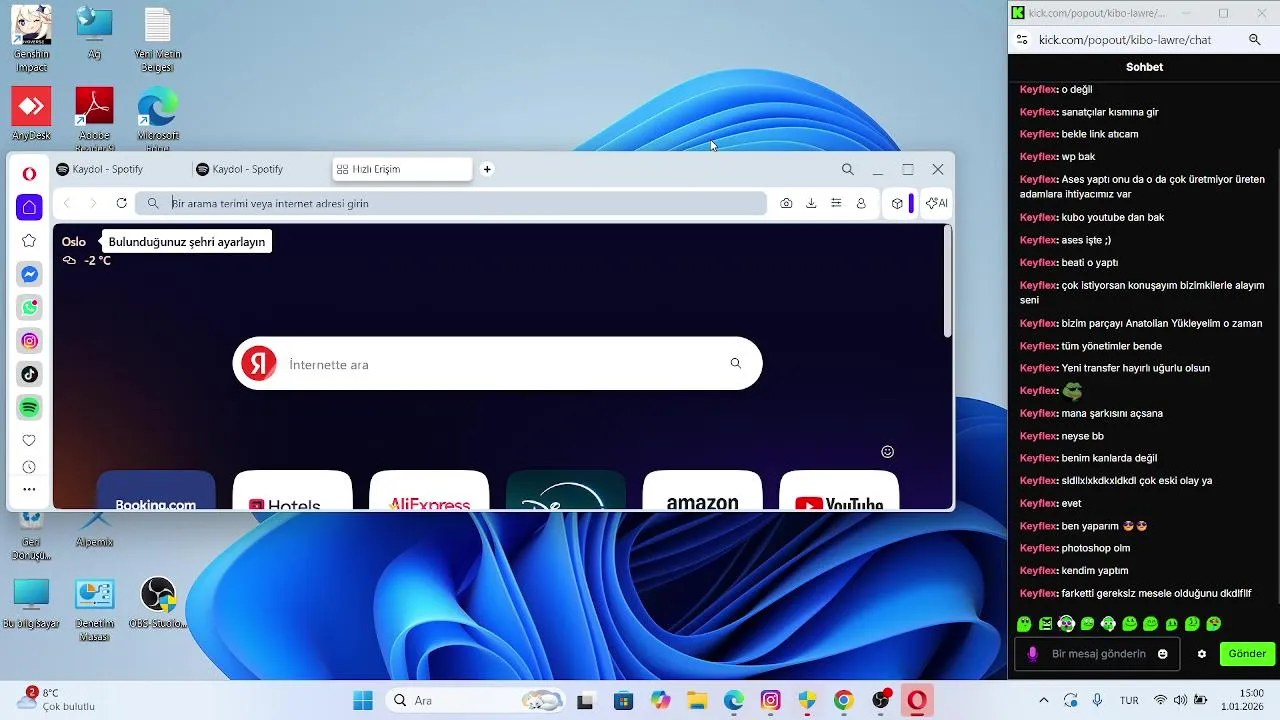Open the Downloads icon in Opera toolbar
This screenshot has height=720, width=1280.
[x=811, y=203]
